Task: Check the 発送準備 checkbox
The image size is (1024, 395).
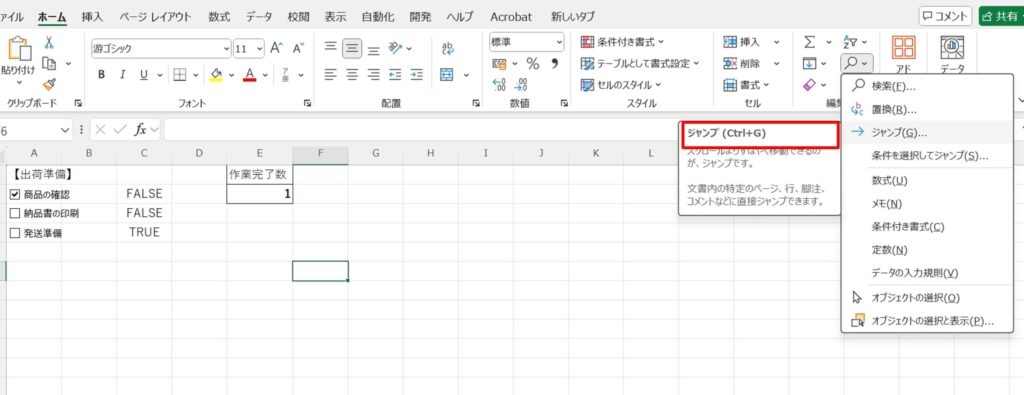Action: point(16,233)
